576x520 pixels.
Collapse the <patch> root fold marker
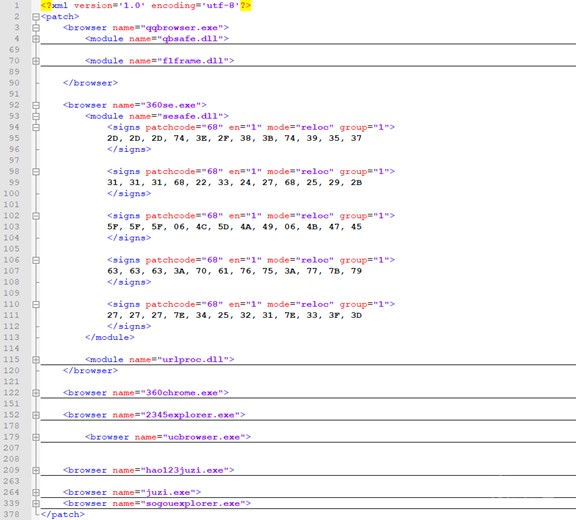[x=36, y=17]
